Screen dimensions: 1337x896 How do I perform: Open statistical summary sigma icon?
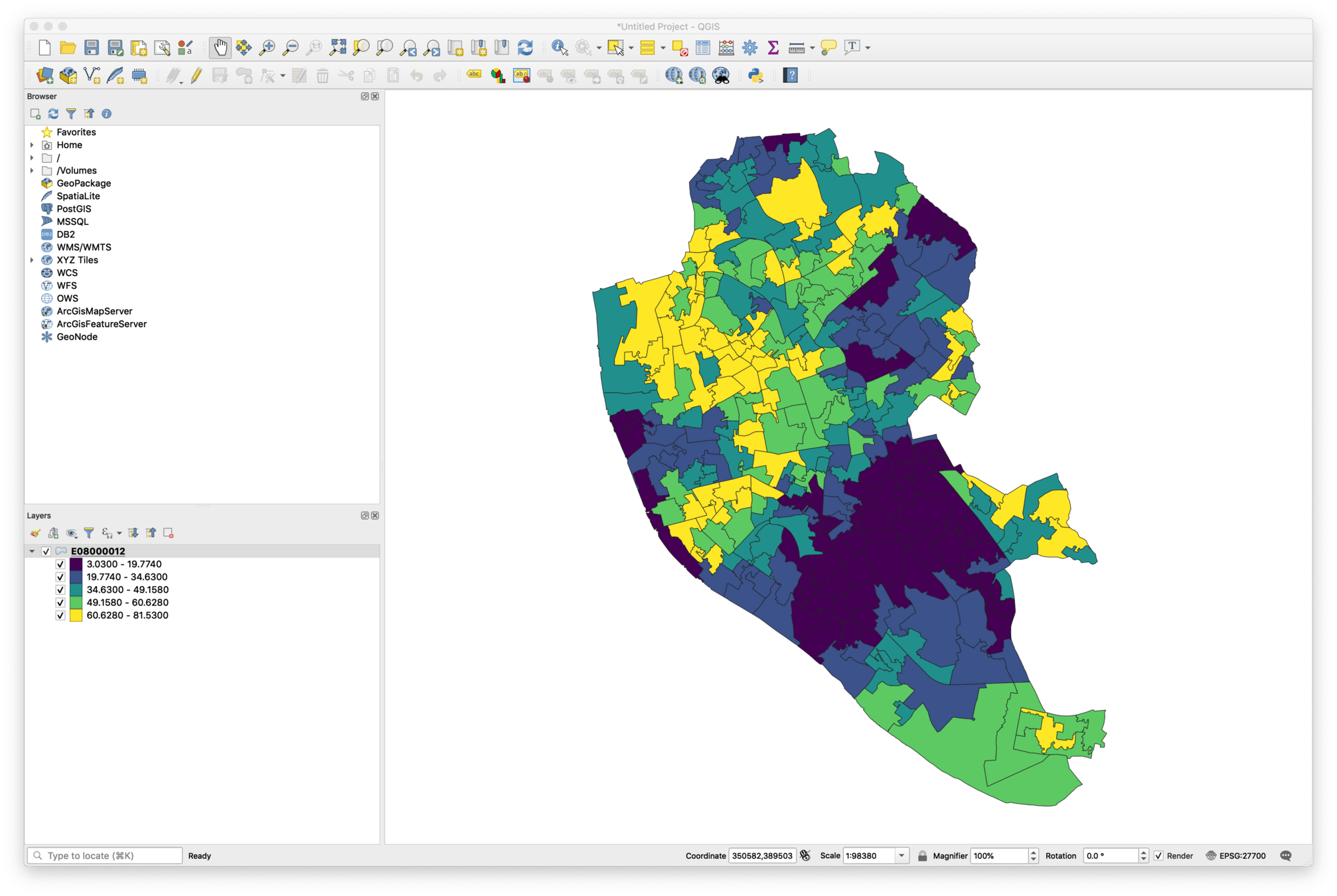773,47
